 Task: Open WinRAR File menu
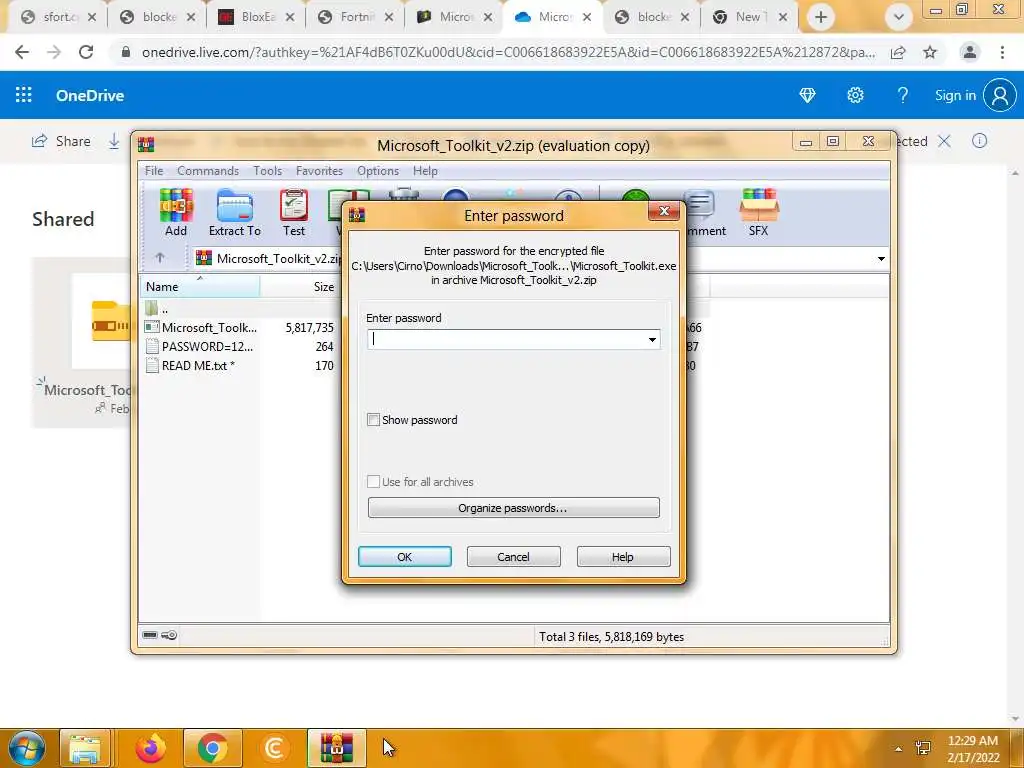(x=154, y=170)
